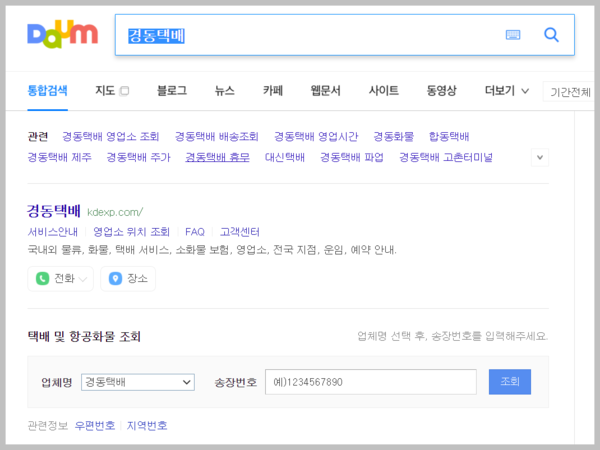The image size is (600, 450).
Task: Open the 영업소 위치 조회 sublink
Action: [x=131, y=232]
